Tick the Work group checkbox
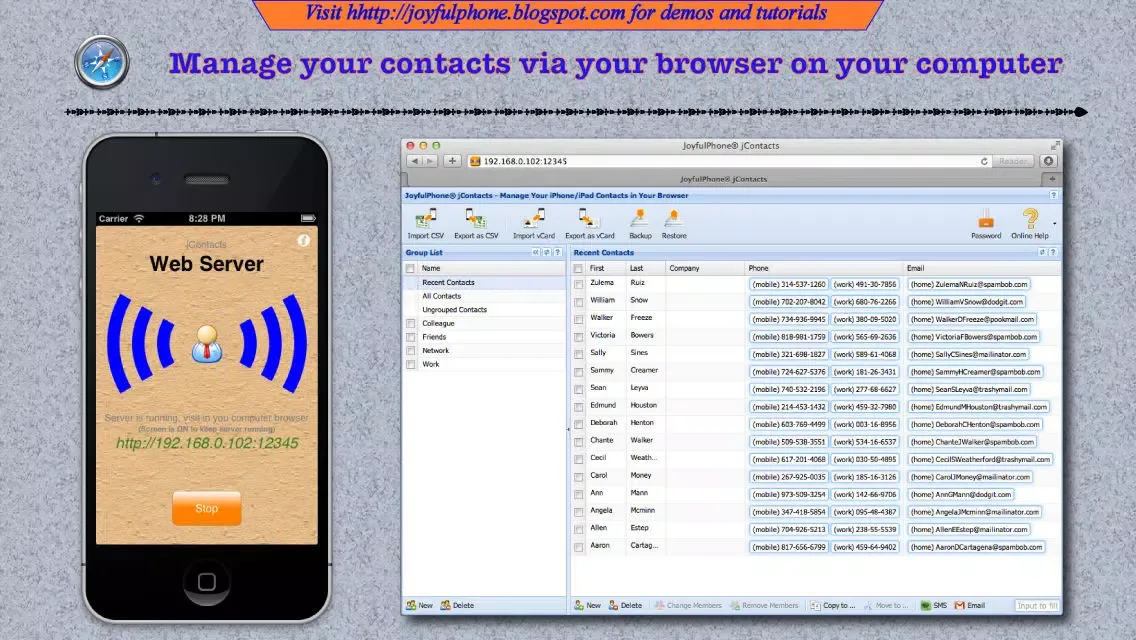This screenshot has width=1136, height=640. 411,365
